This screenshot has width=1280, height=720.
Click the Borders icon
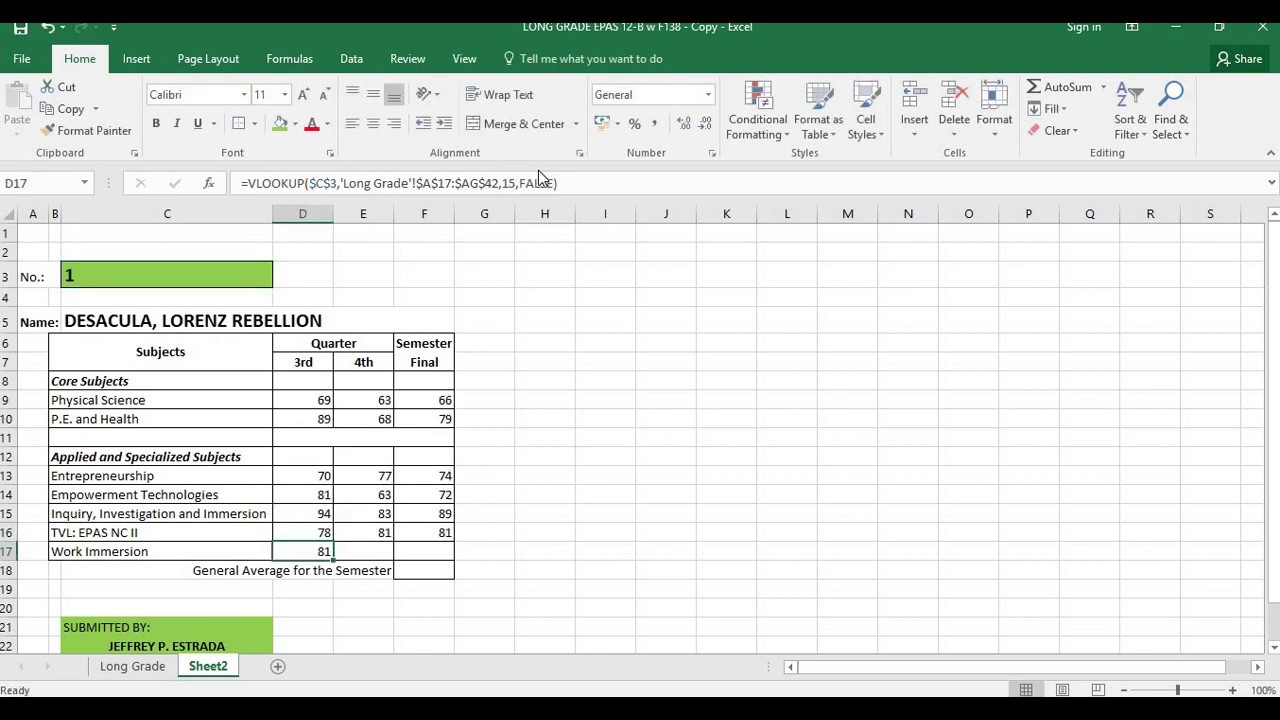tap(239, 123)
